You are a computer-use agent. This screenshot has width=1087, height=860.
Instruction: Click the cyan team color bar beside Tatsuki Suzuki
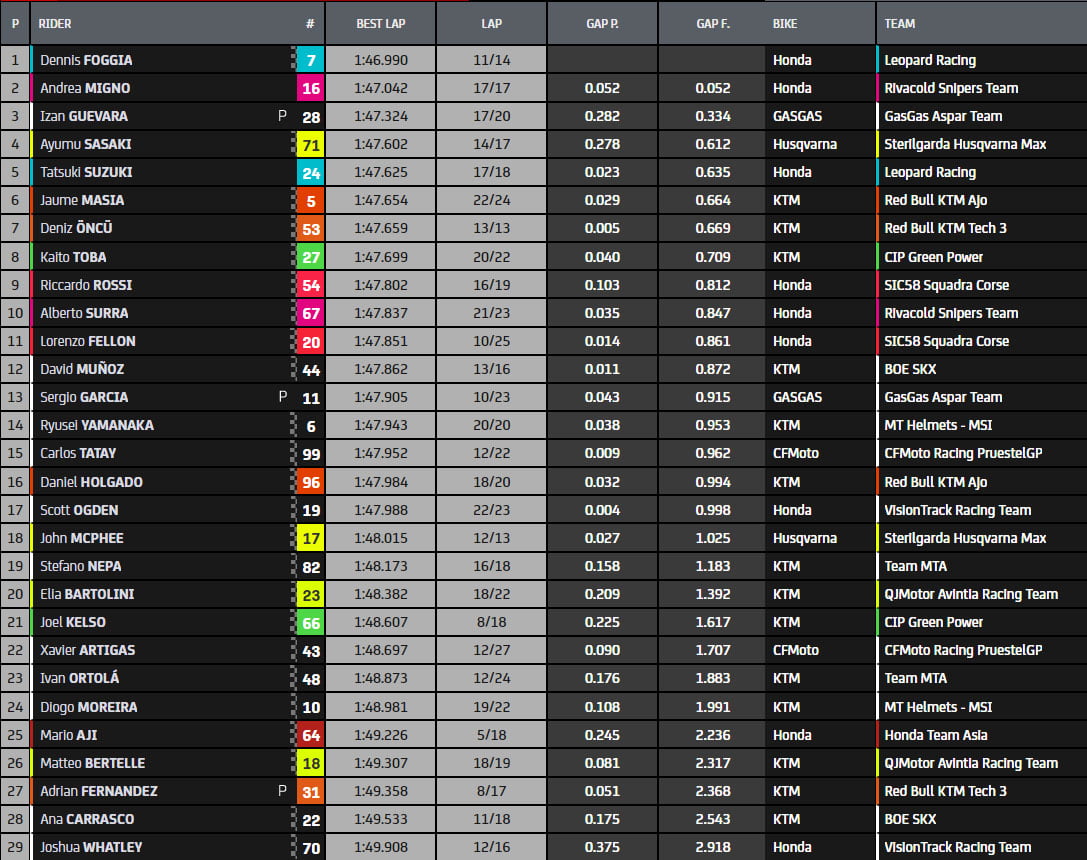click(33, 172)
